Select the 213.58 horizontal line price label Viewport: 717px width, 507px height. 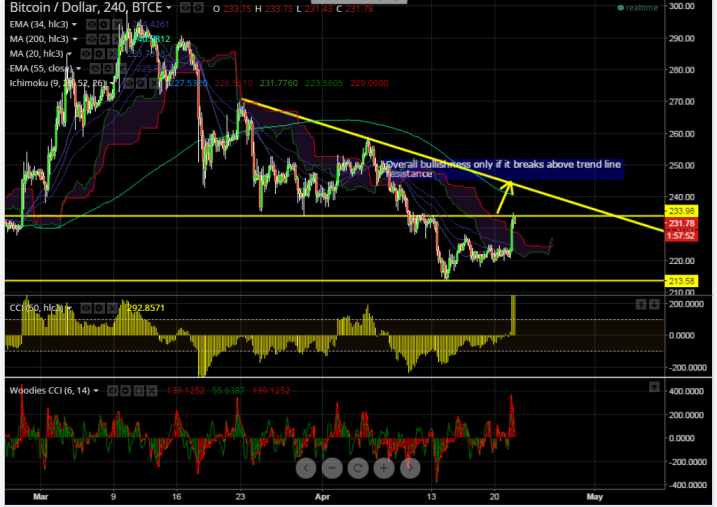pos(681,281)
